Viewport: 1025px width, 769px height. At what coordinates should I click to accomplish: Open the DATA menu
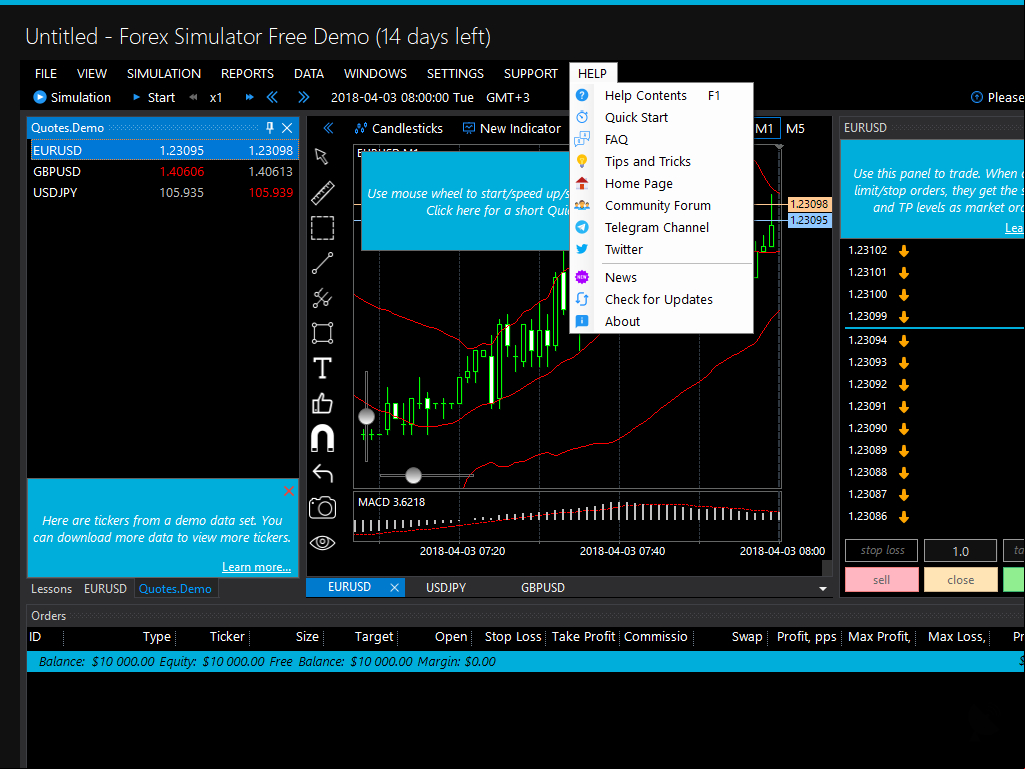(309, 73)
